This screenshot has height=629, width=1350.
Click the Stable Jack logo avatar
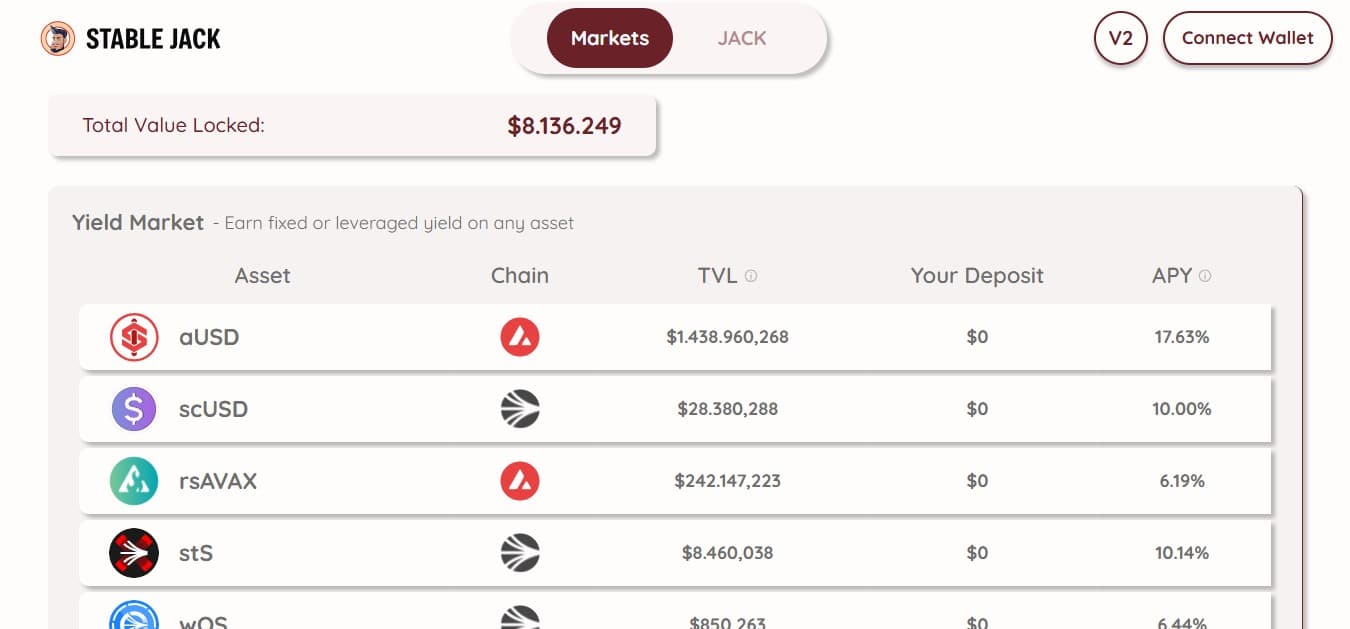coord(58,39)
